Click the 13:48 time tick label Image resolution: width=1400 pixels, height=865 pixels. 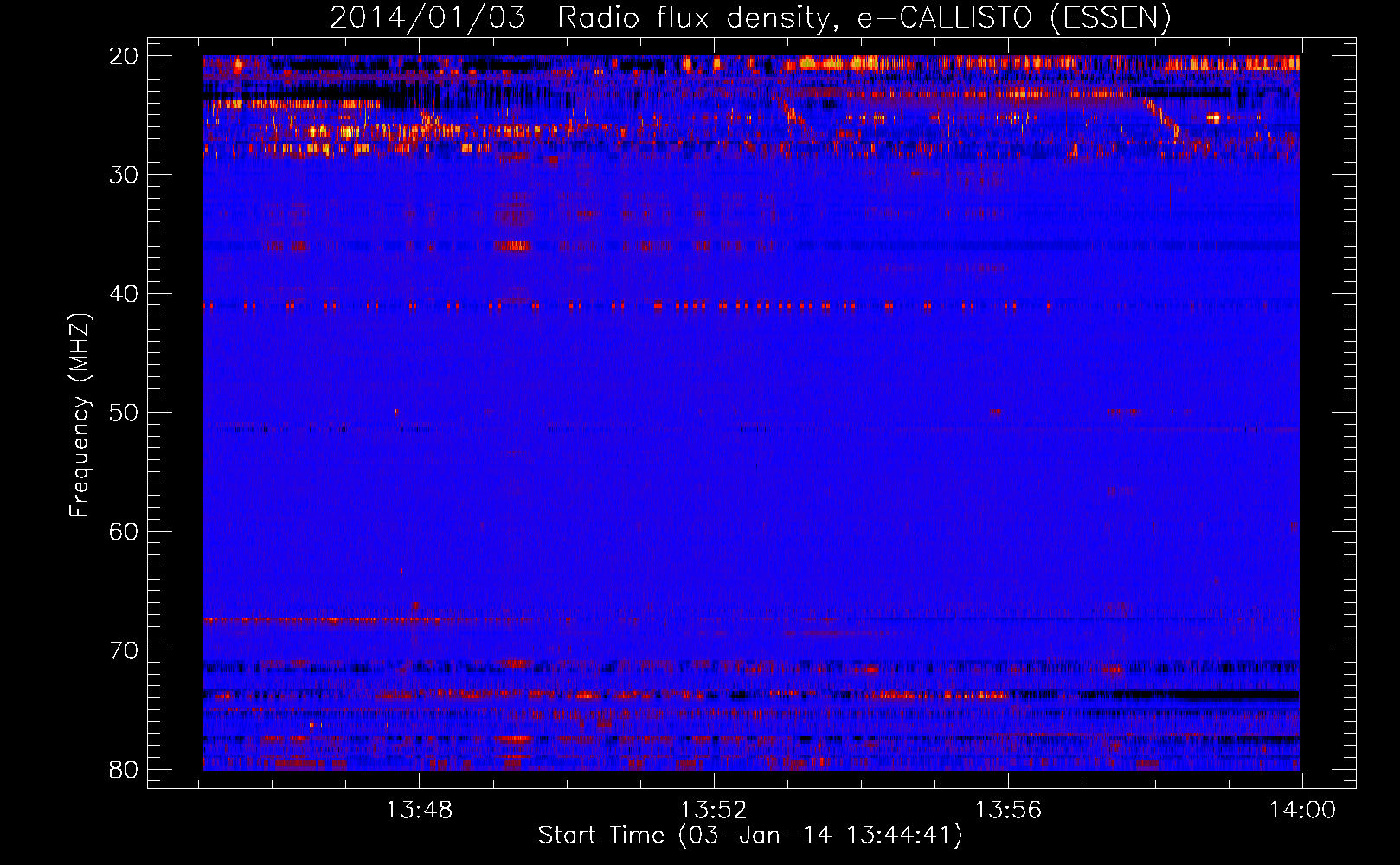(419, 811)
